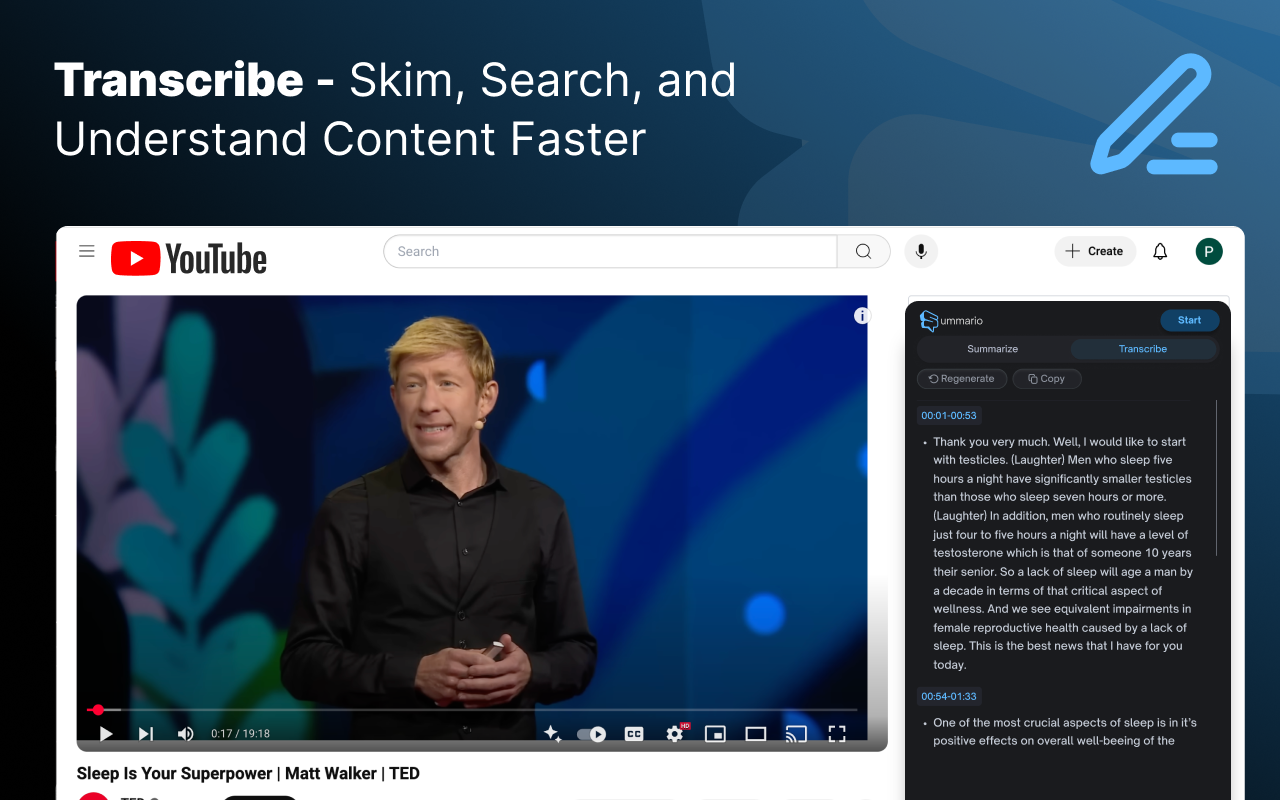Switch to the Summarize tab

992,349
